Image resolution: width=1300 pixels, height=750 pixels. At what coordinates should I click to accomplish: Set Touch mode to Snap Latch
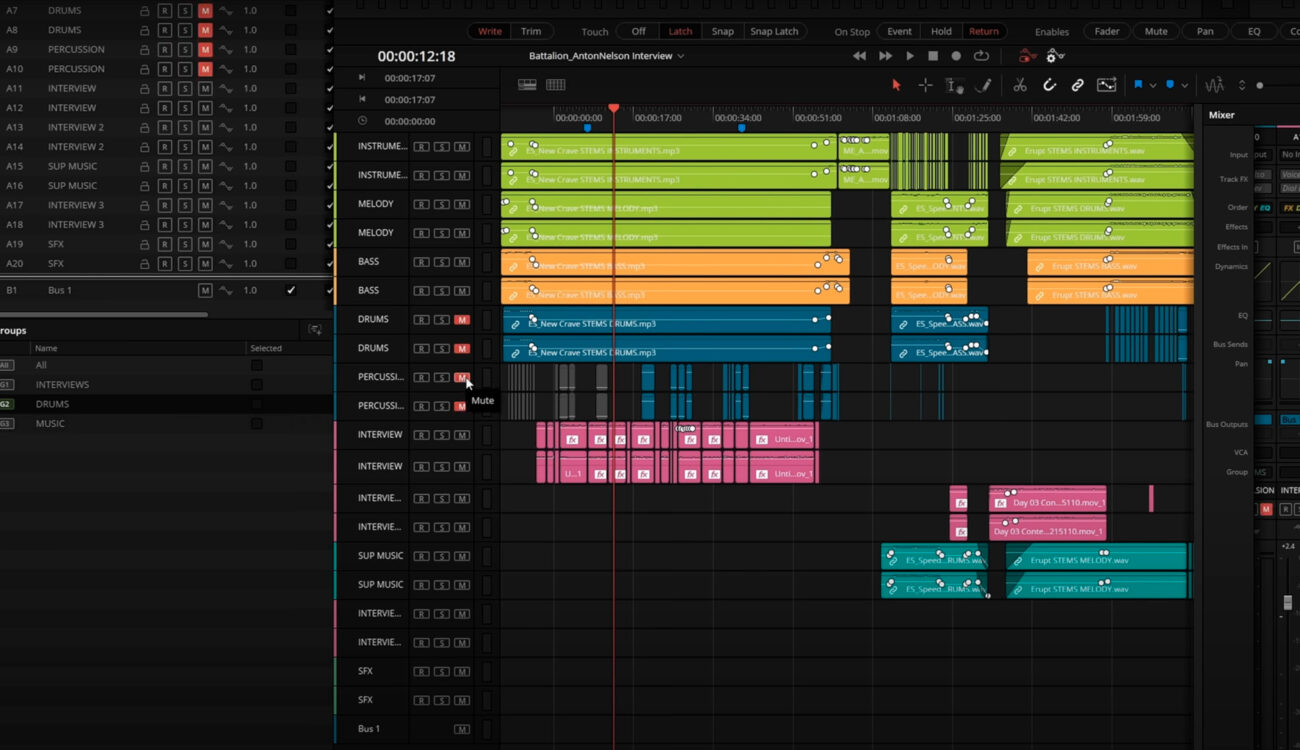pos(775,31)
